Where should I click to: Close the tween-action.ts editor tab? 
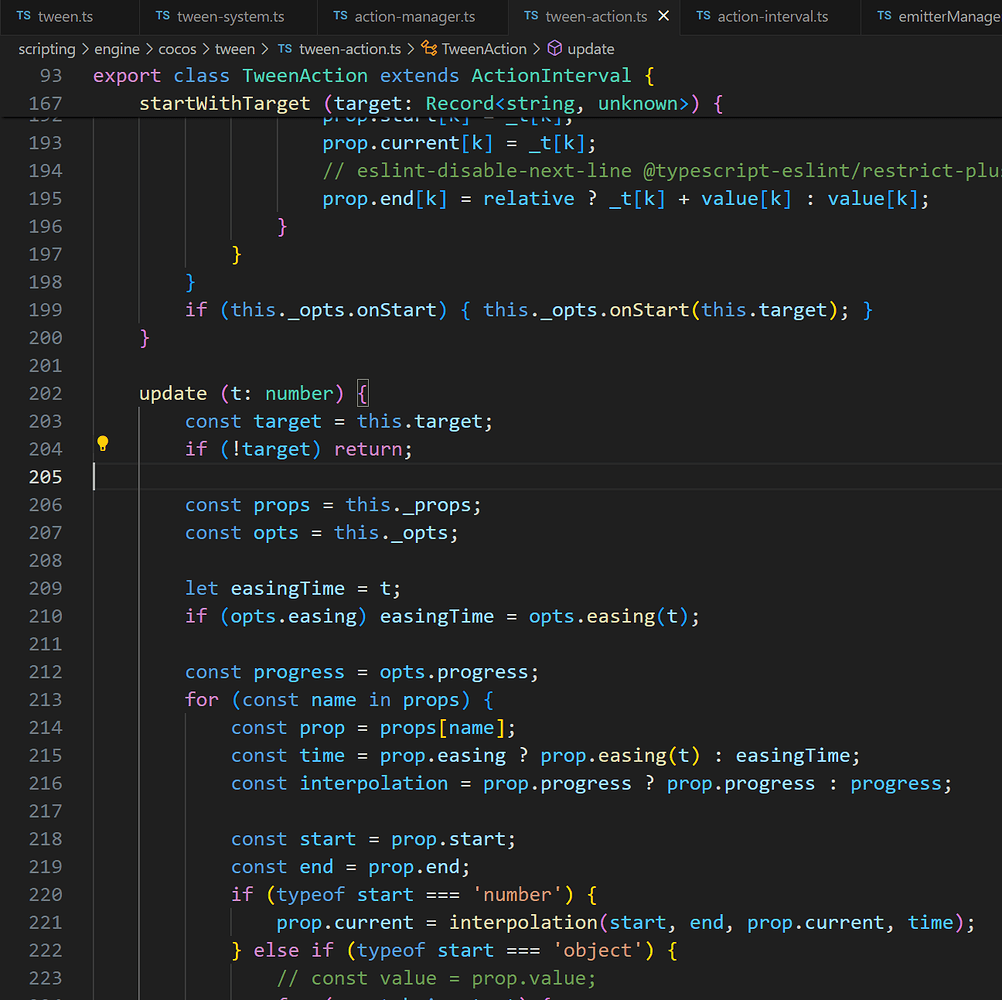(x=663, y=16)
